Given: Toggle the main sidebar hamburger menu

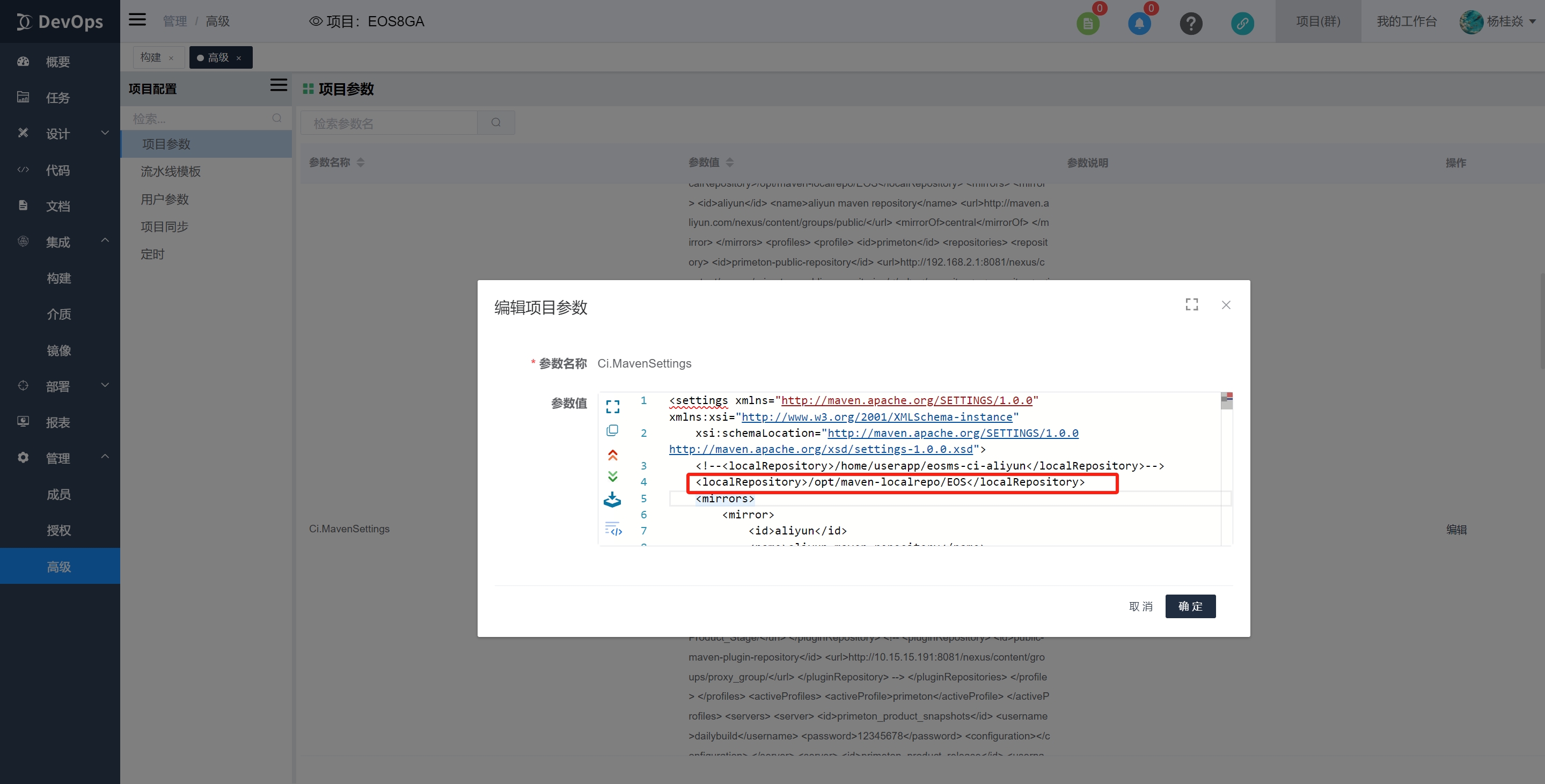Looking at the screenshot, I should [x=137, y=20].
